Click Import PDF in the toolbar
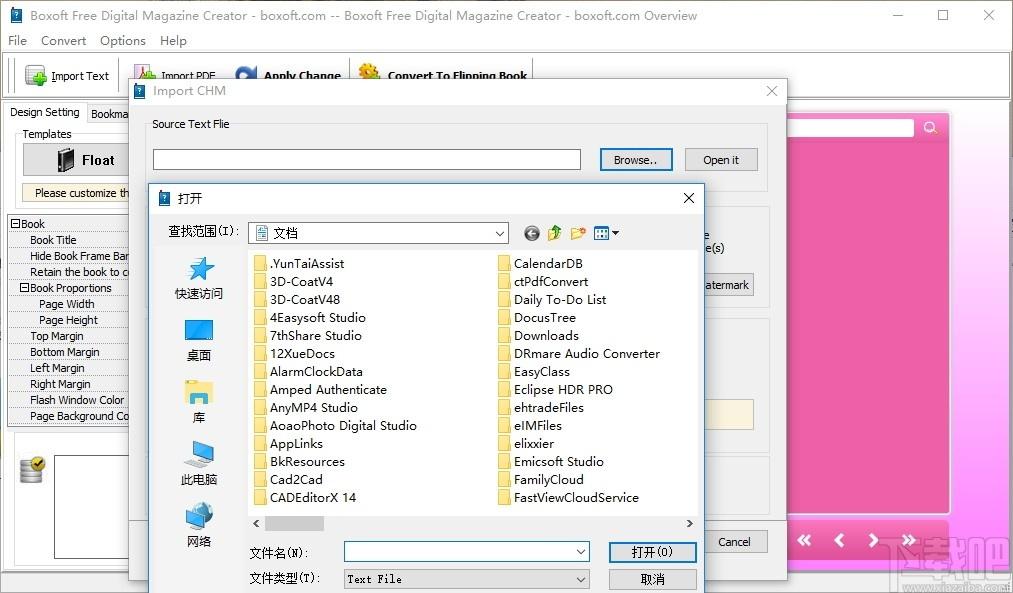 174,76
